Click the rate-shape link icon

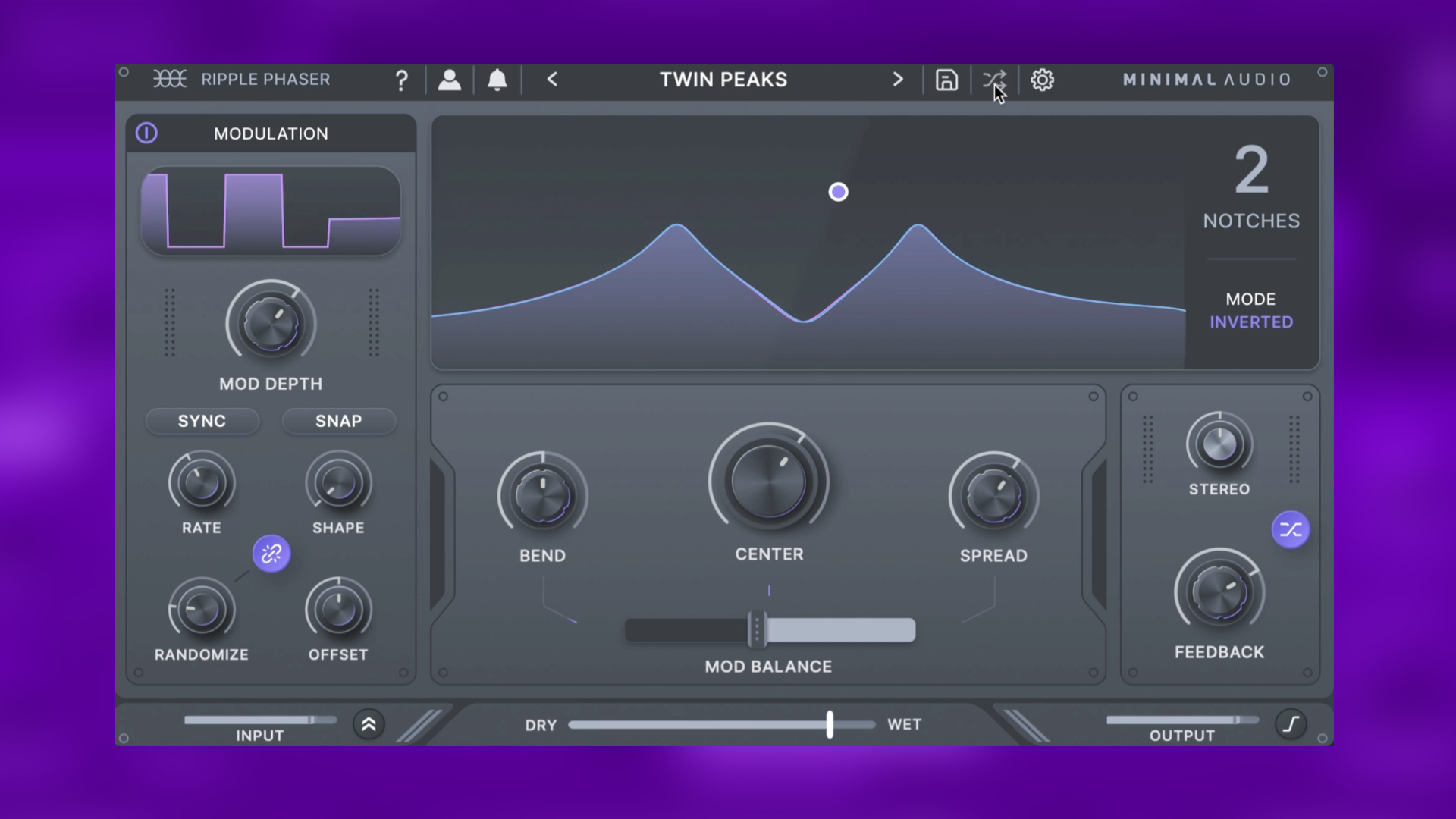271,554
